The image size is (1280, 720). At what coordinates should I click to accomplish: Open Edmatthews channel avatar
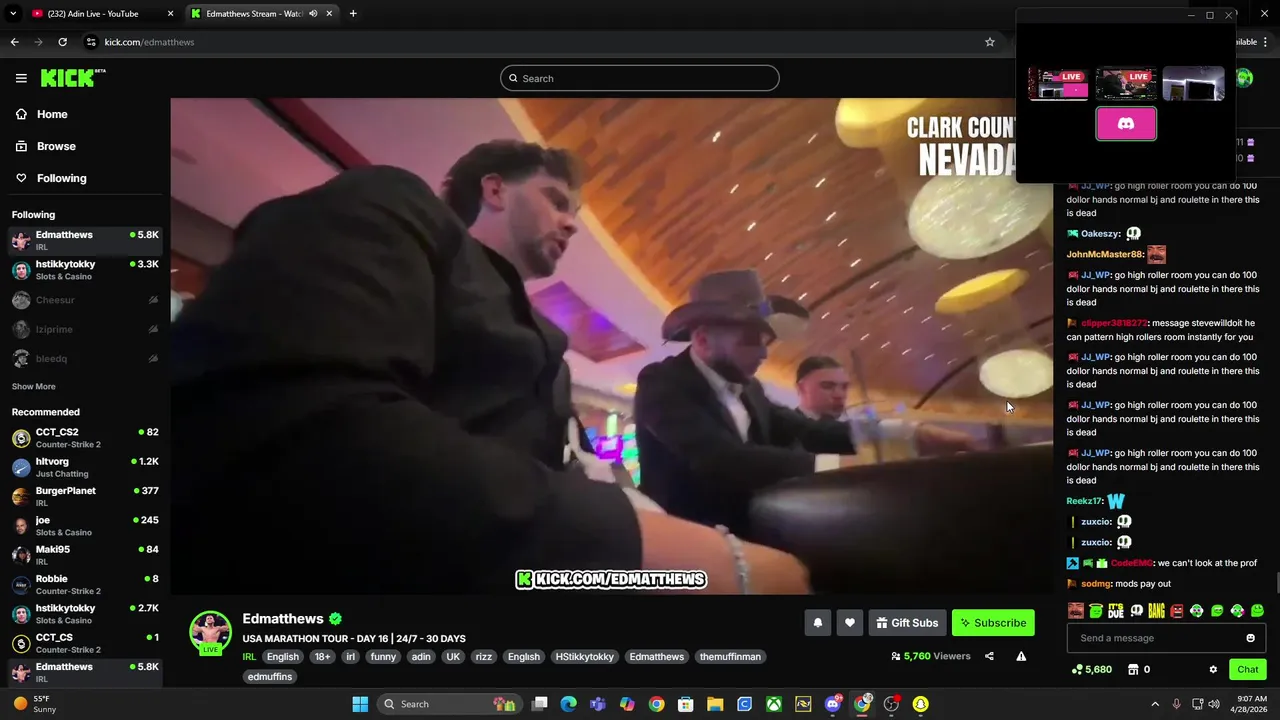click(x=210, y=632)
